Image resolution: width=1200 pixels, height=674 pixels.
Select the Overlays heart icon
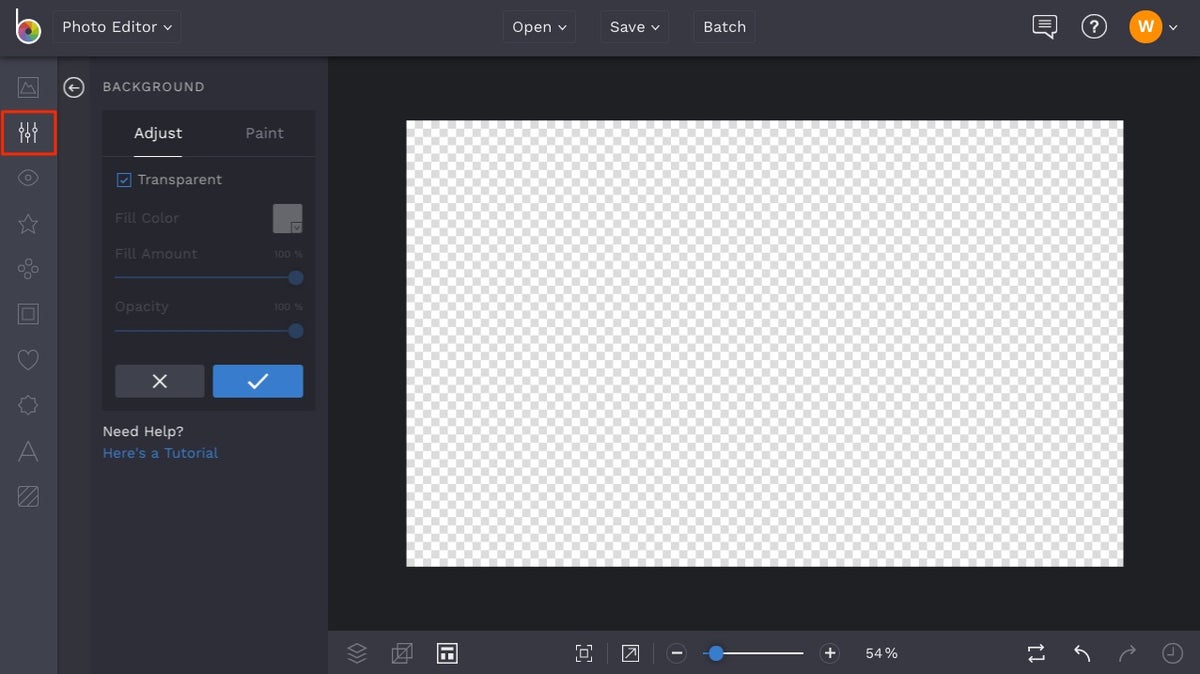click(28, 359)
